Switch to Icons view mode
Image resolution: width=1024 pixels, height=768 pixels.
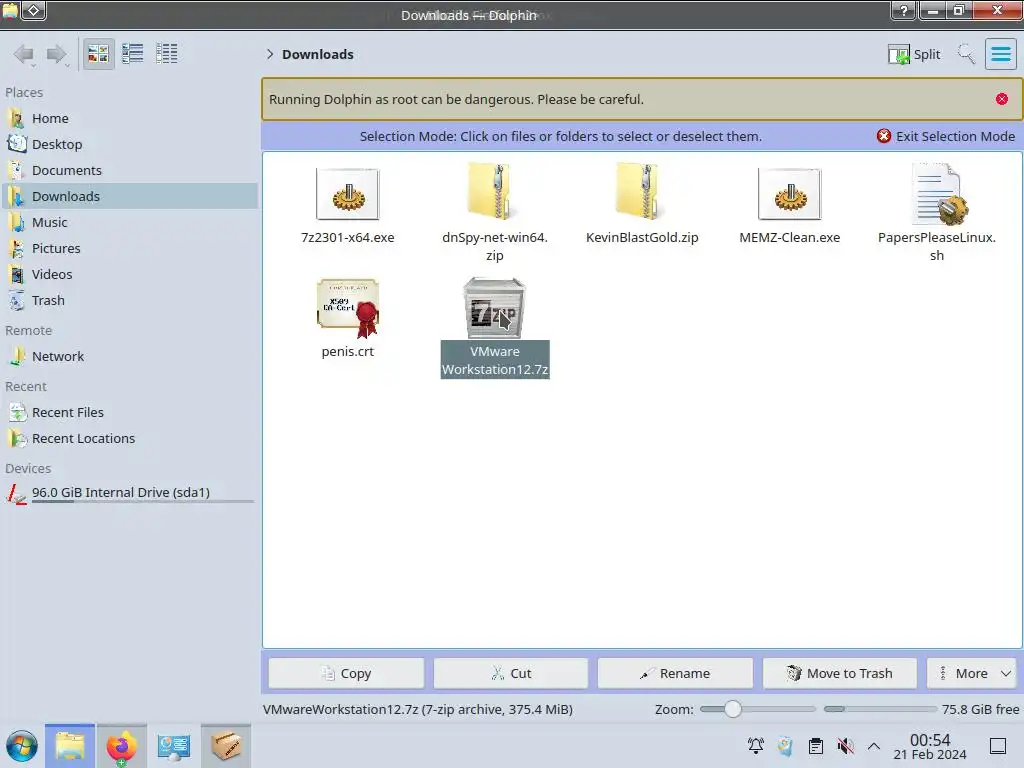click(x=99, y=54)
